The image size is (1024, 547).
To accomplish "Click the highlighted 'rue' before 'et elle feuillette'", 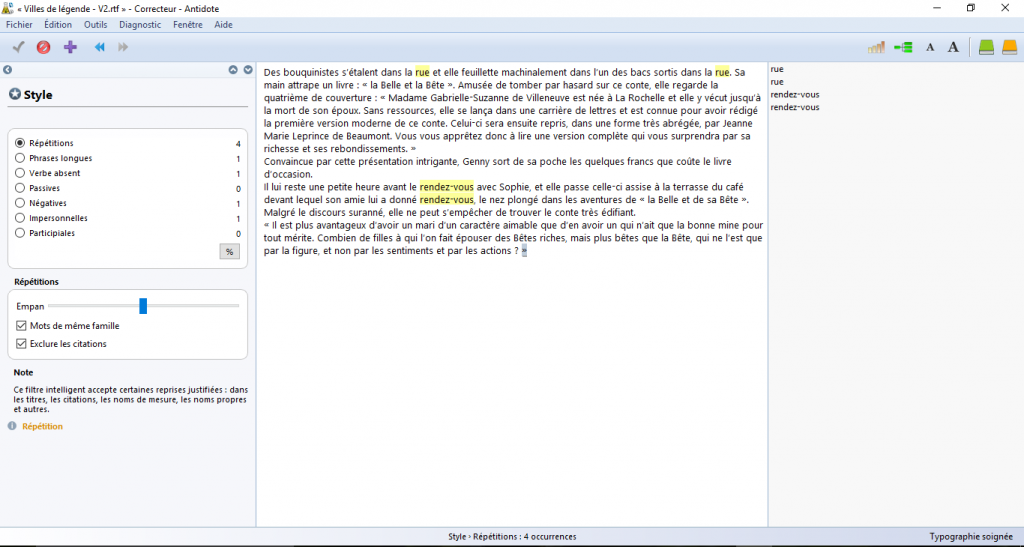I will pyautogui.click(x=423, y=72).
